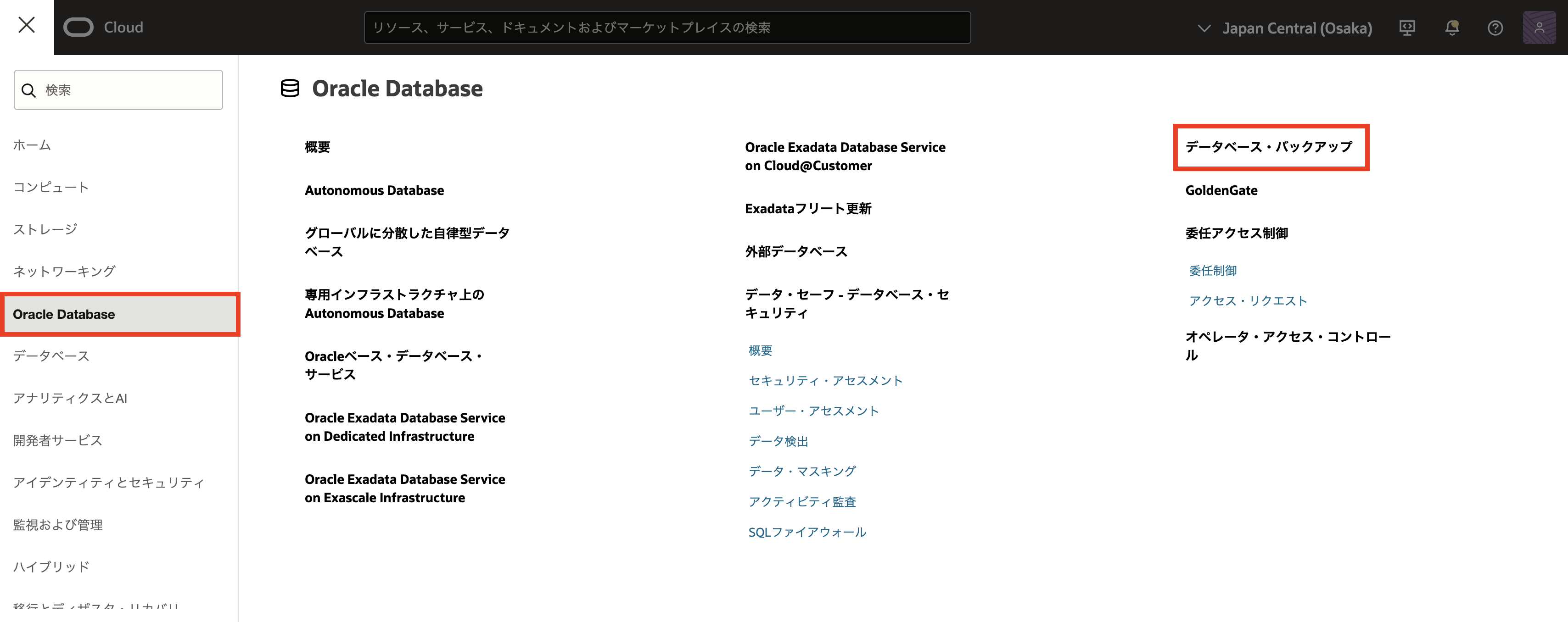Screen dimensions: 1568x622
Task: Open Exadataフリート更新 link
Action: point(808,209)
